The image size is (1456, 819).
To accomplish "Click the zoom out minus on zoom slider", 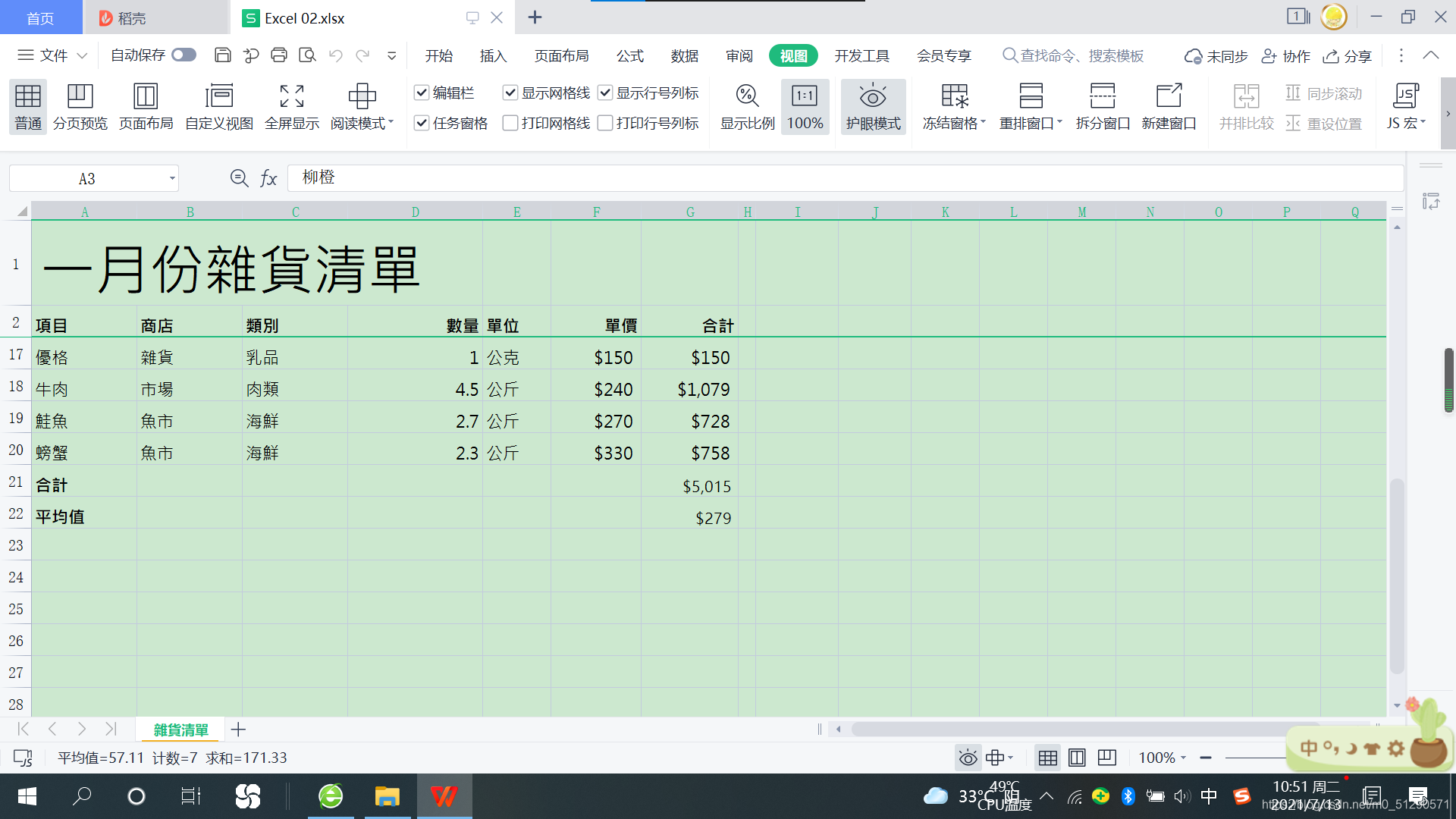I will (x=1206, y=758).
